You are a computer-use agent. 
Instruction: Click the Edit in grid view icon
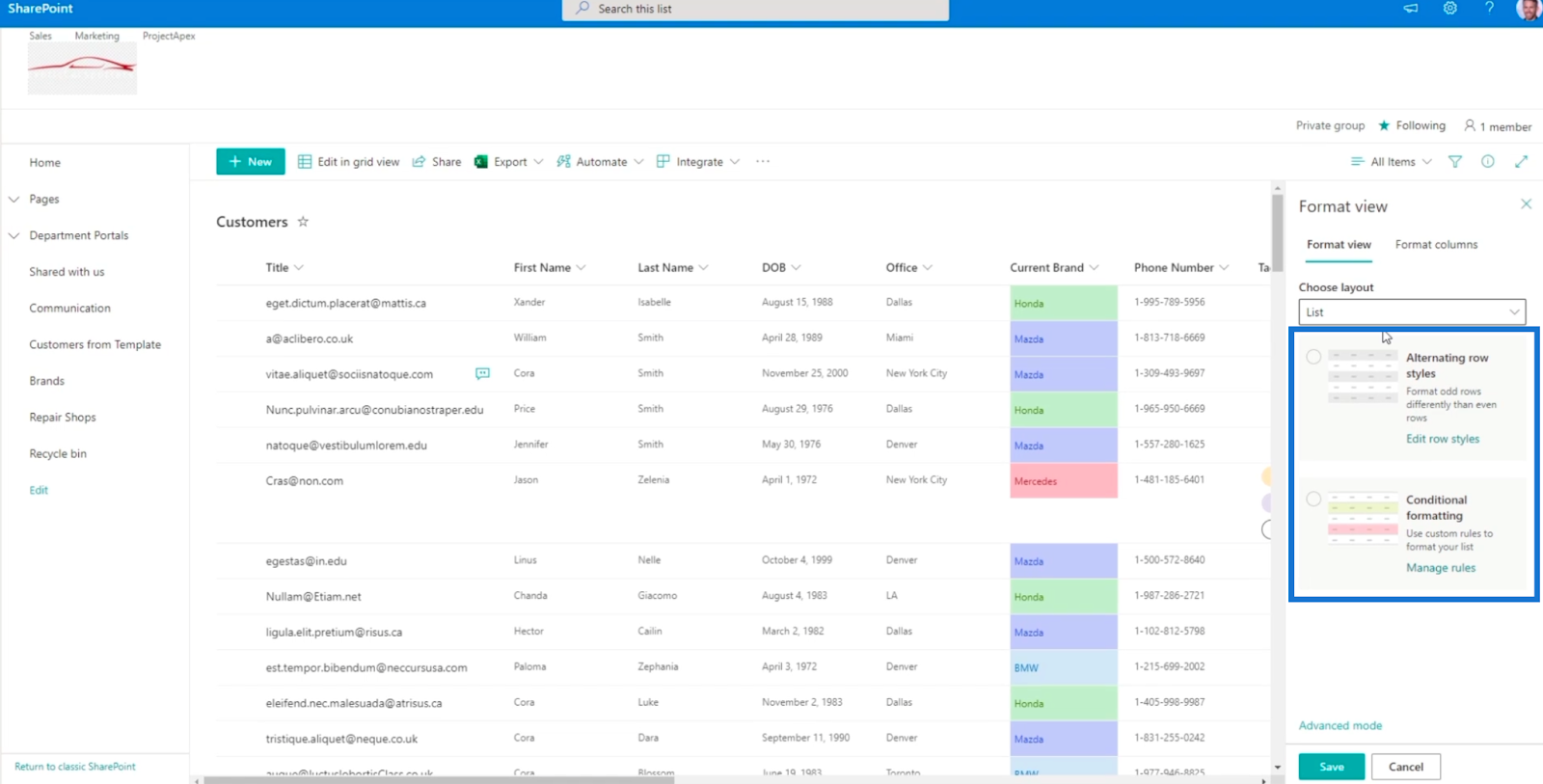tap(305, 162)
